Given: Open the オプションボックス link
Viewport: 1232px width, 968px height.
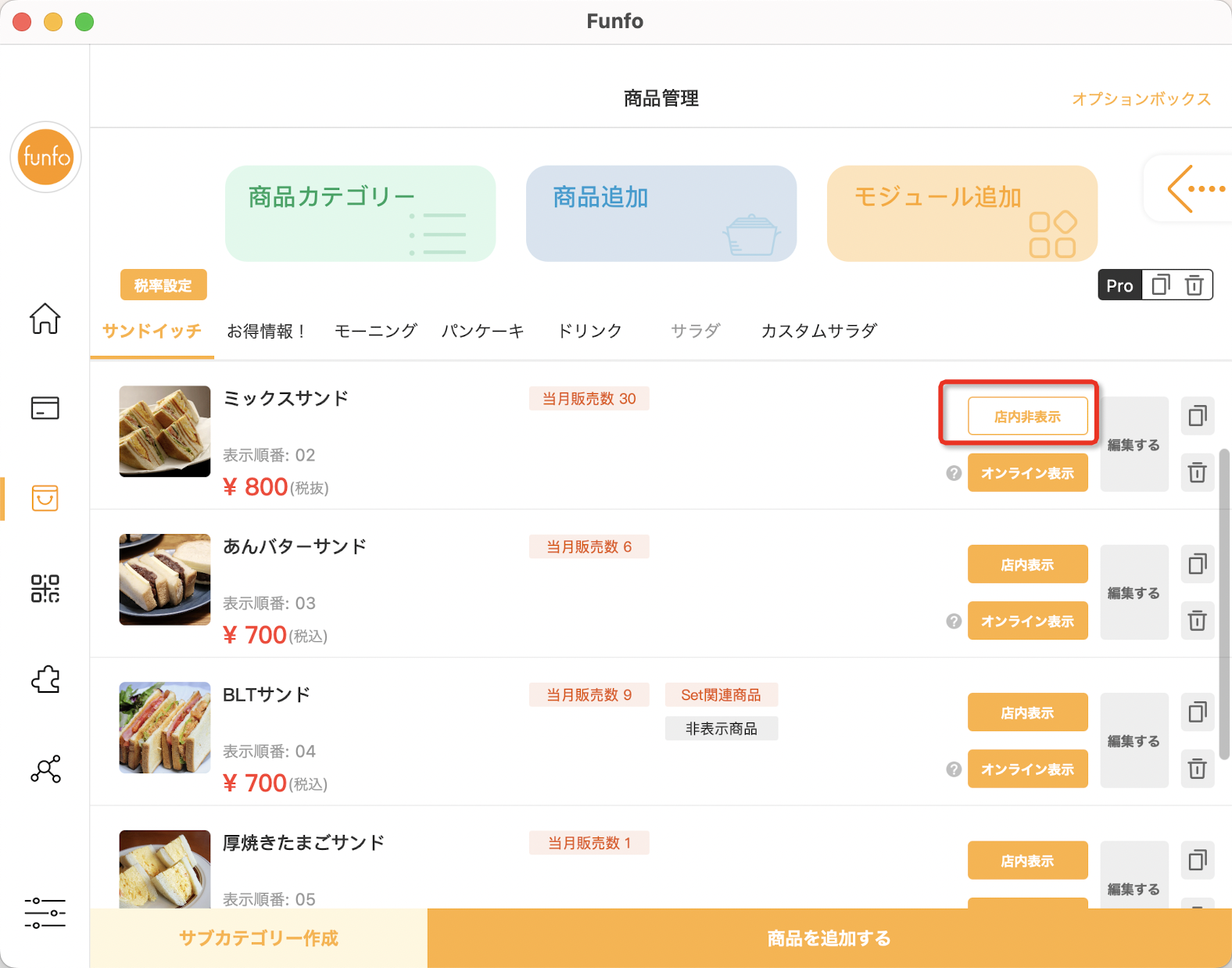Looking at the screenshot, I should [1141, 99].
